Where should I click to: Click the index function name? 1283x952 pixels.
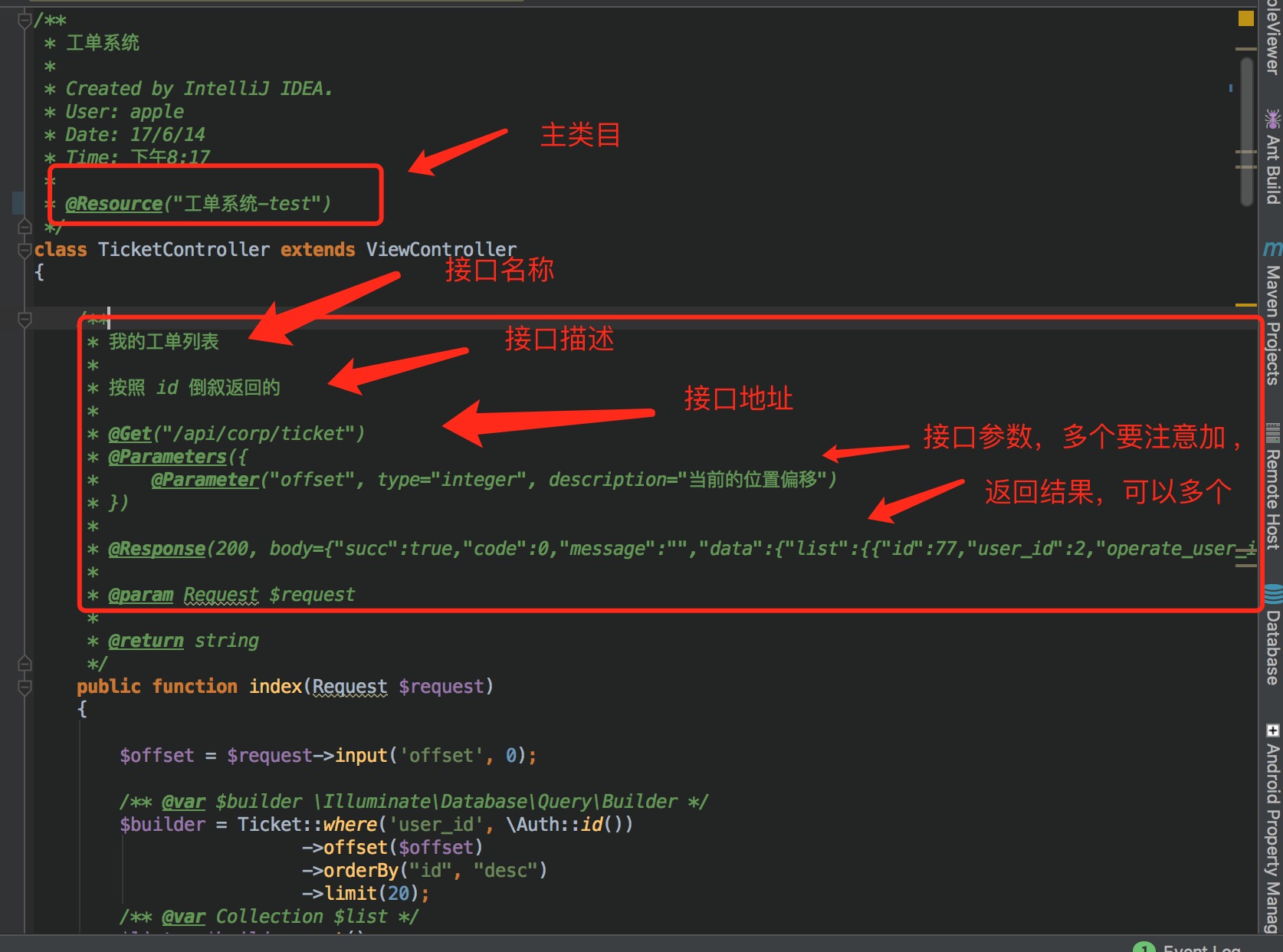[x=276, y=687]
